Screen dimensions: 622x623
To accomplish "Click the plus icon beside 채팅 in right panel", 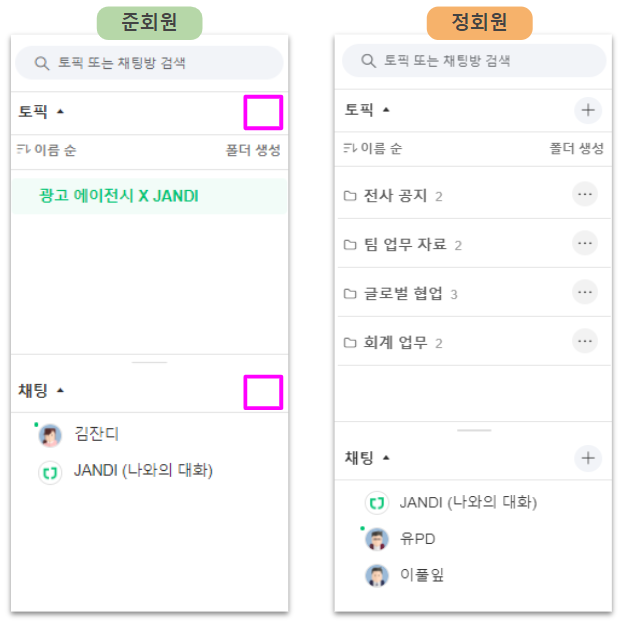I will tap(588, 458).
